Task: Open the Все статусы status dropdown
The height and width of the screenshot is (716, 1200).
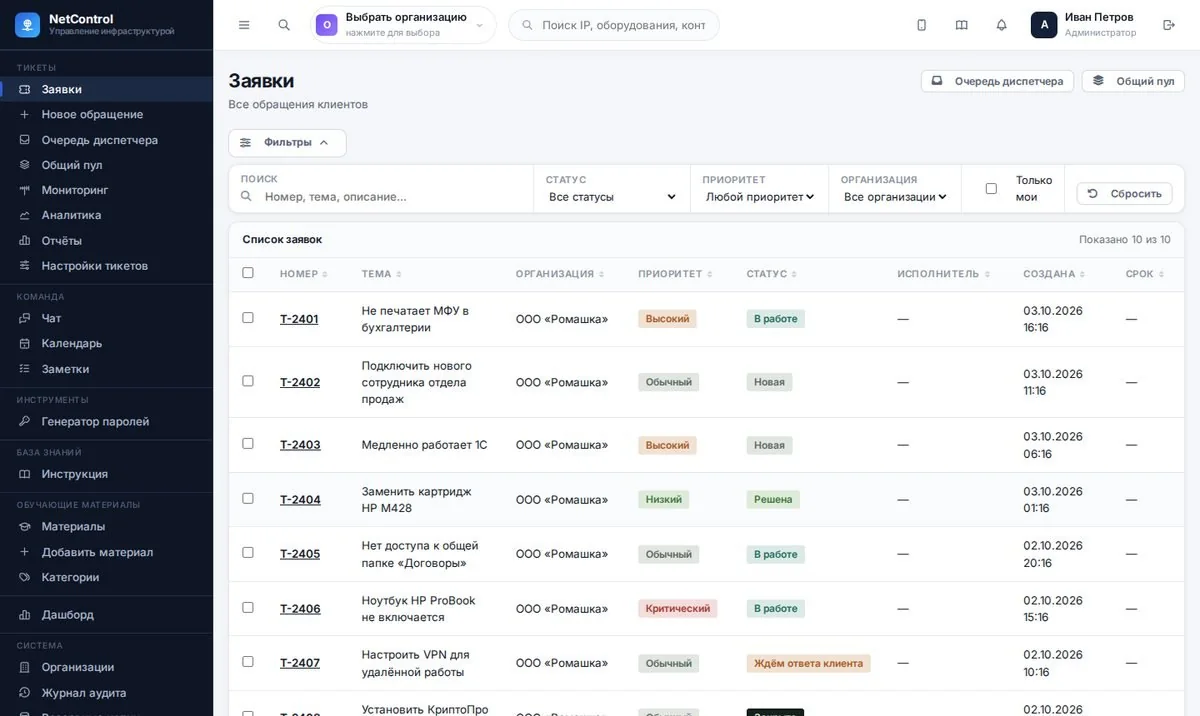Action: (x=612, y=197)
